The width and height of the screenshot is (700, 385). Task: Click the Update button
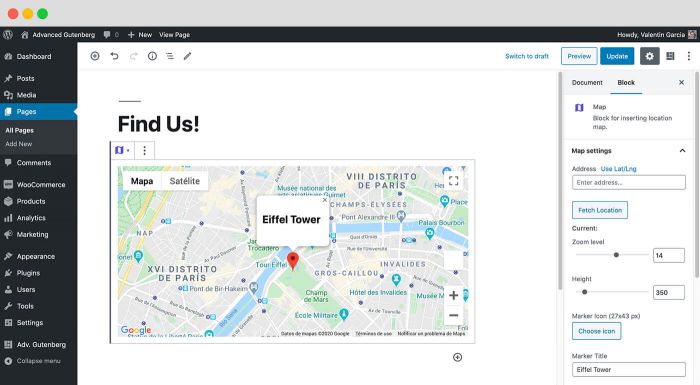click(617, 56)
